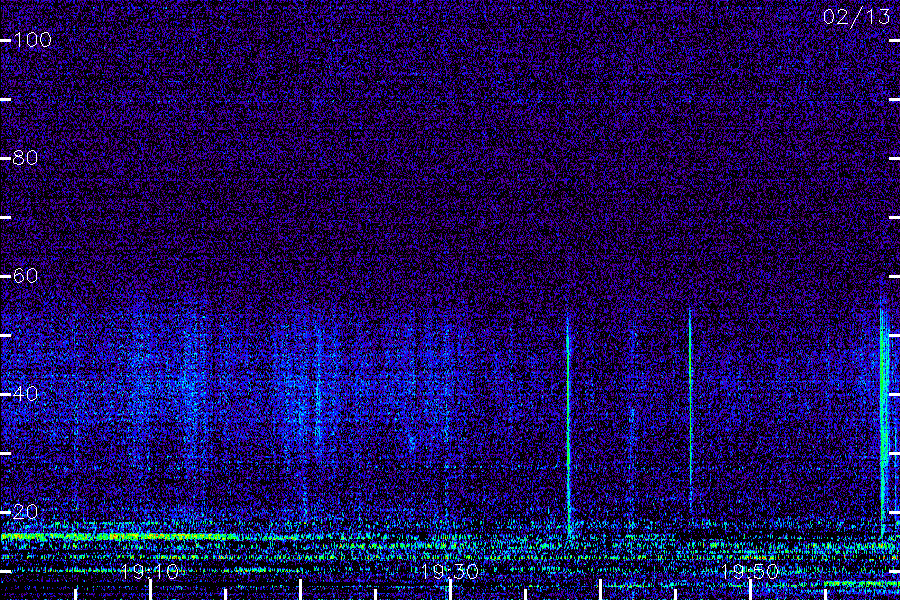
Task: Click the 40 frequency axis label
Action: tap(25, 394)
